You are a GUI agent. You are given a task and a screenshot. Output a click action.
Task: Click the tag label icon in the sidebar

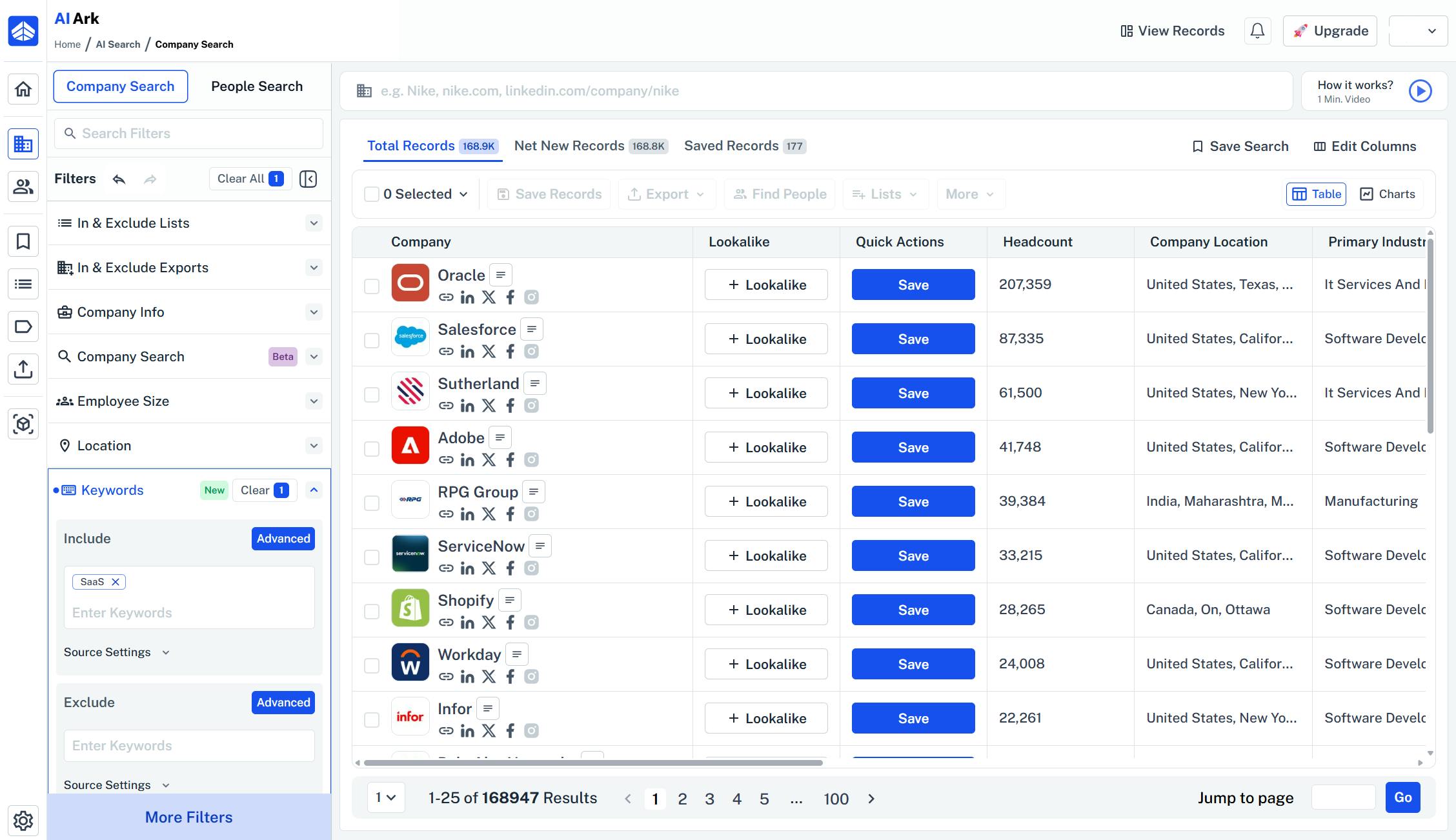pos(23,326)
